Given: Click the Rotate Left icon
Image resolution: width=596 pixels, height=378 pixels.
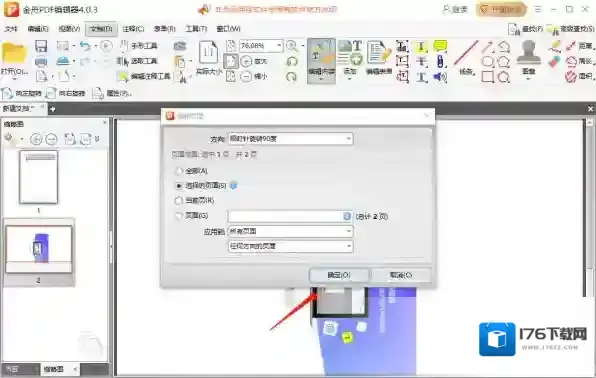Looking at the screenshot, I should (22, 93).
